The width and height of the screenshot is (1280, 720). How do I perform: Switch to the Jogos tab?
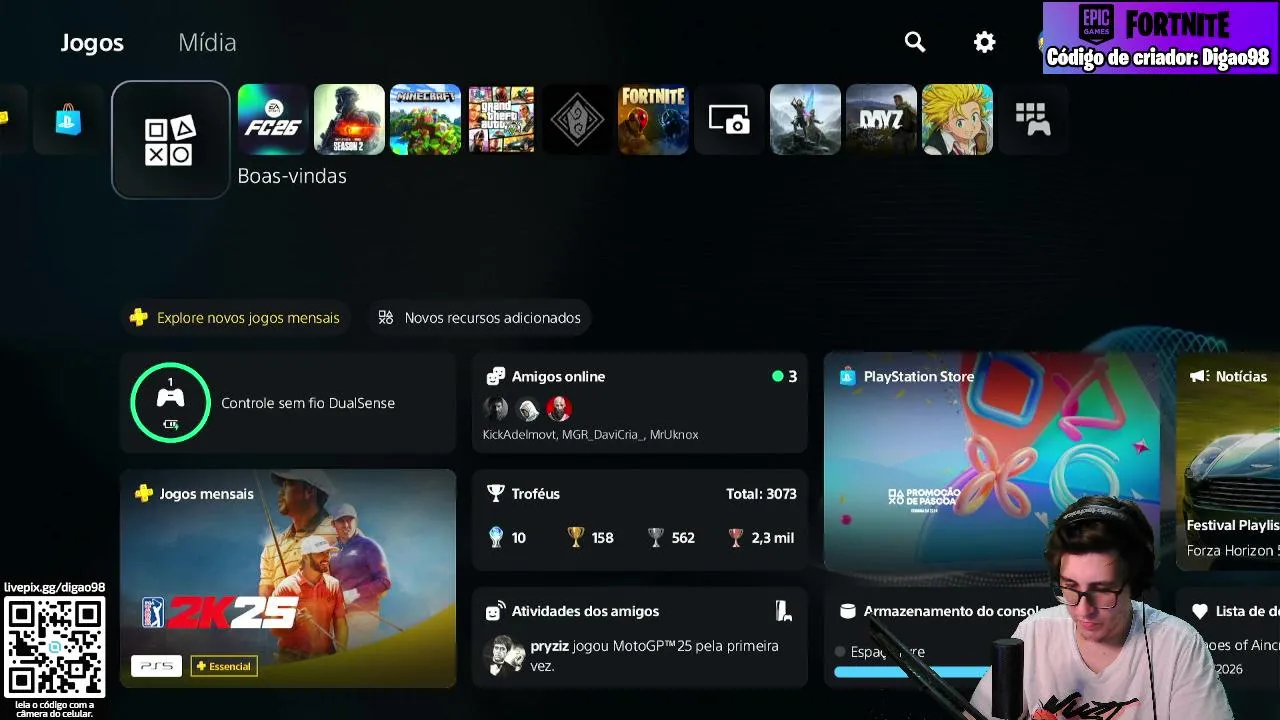[x=92, y=43]
